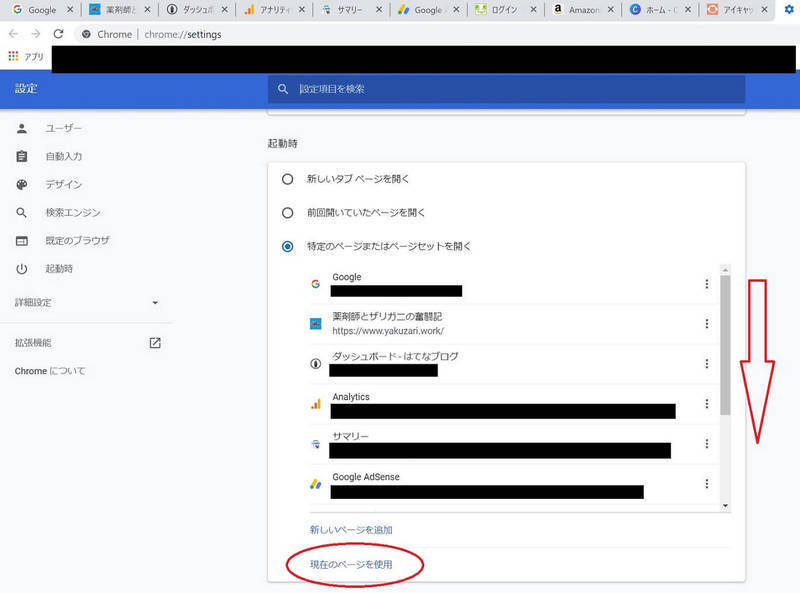The height and width of the screenshot is (593, 800).
Task: Select the 自動入力 clipboard icon in sidebar
Action: (22, 156)
